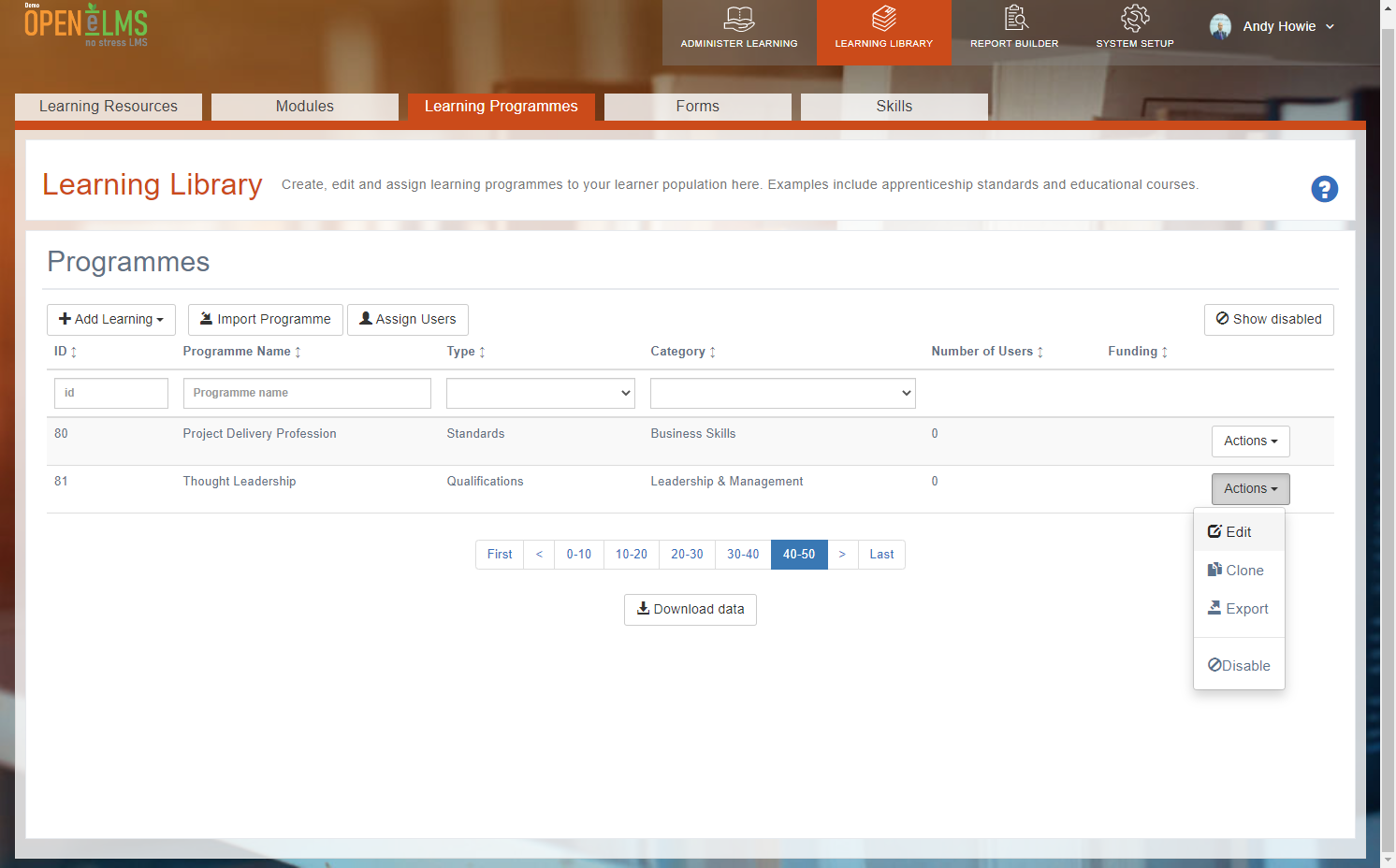Toggle Actions menu for Thought Leadership

pos(1250,489)
